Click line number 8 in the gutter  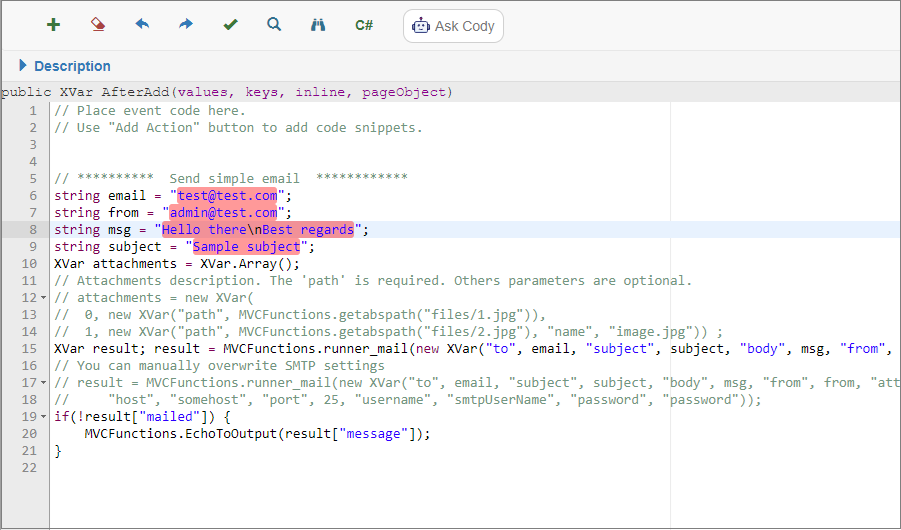[32, 230]
